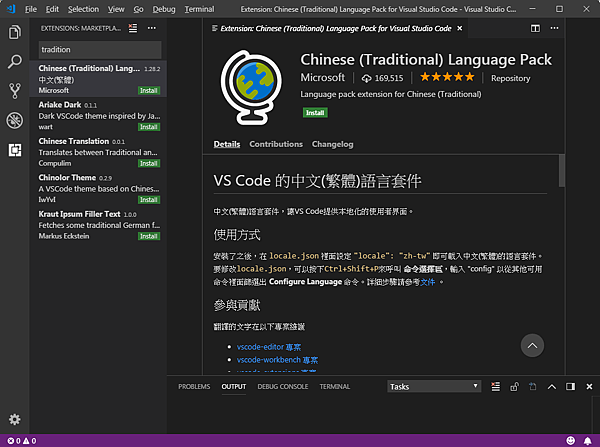Open the Edit menu
The image size is (600, 447).
tap(52, 9)
